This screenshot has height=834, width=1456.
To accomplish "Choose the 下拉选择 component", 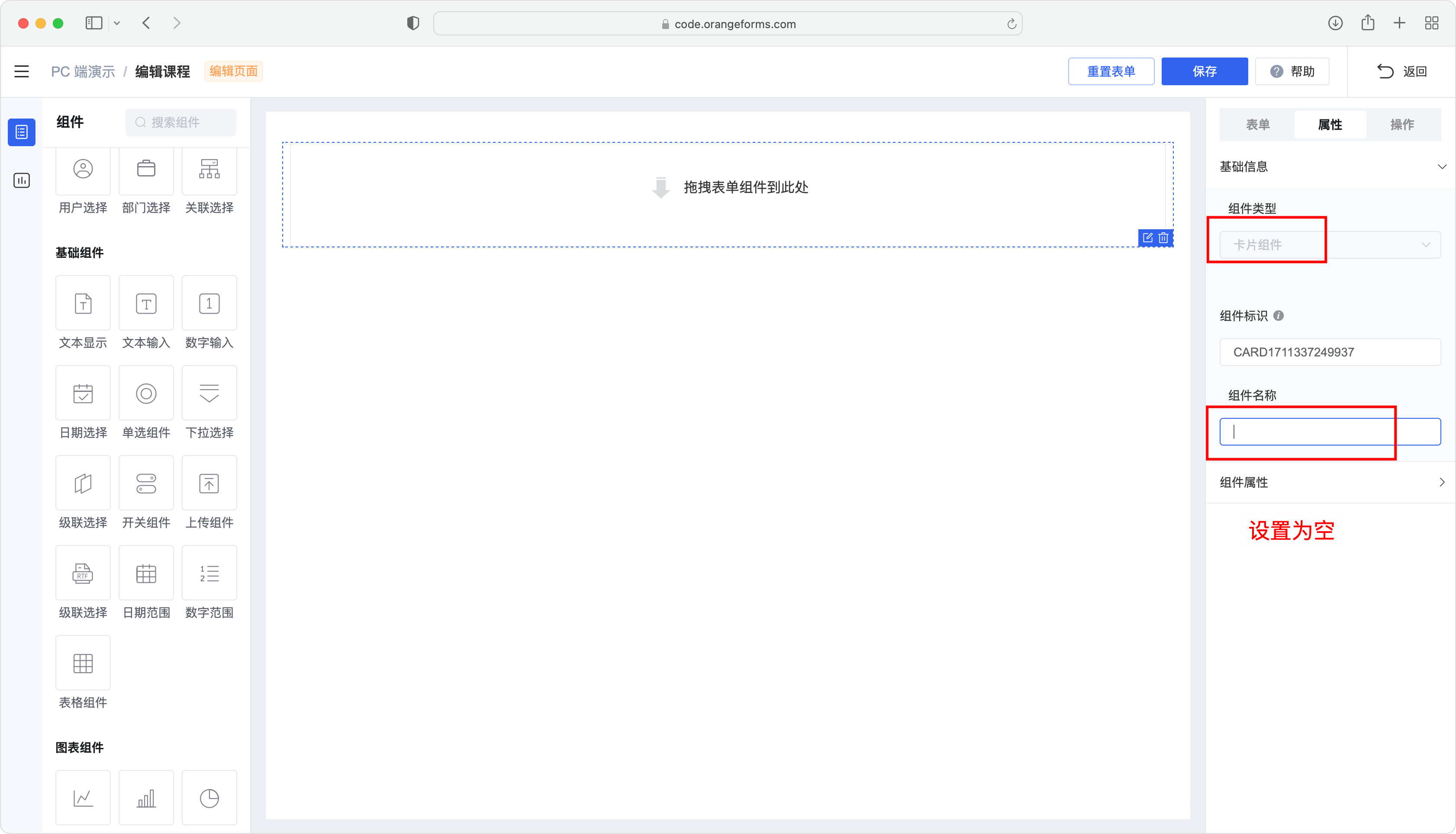I will [209, 393].
